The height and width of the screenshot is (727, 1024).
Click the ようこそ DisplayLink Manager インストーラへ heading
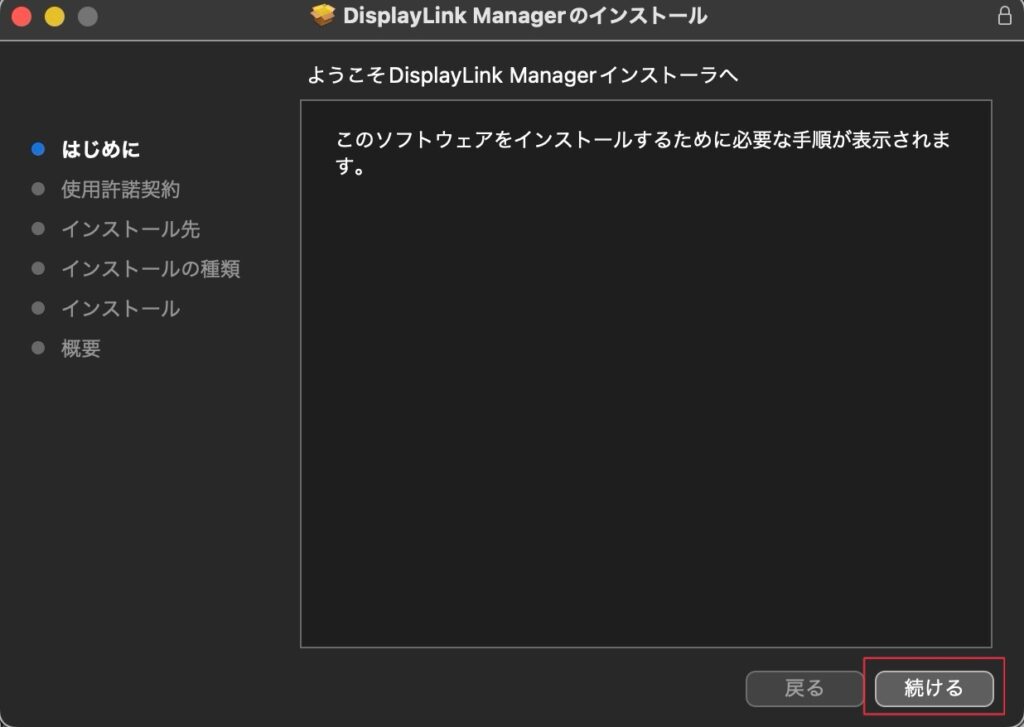coord(522,75)
